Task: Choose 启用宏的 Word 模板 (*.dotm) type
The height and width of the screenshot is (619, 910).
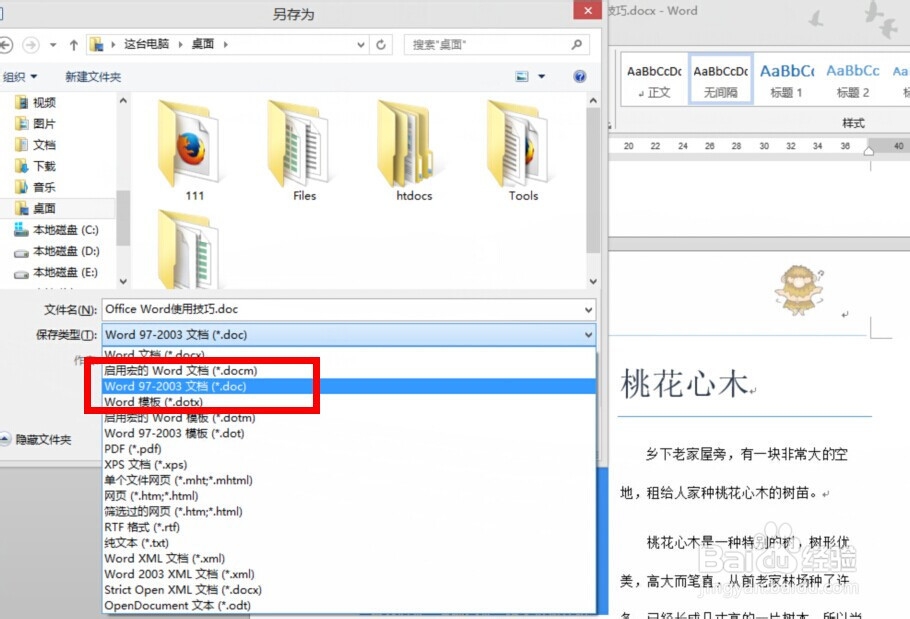Action: [349, 418]
